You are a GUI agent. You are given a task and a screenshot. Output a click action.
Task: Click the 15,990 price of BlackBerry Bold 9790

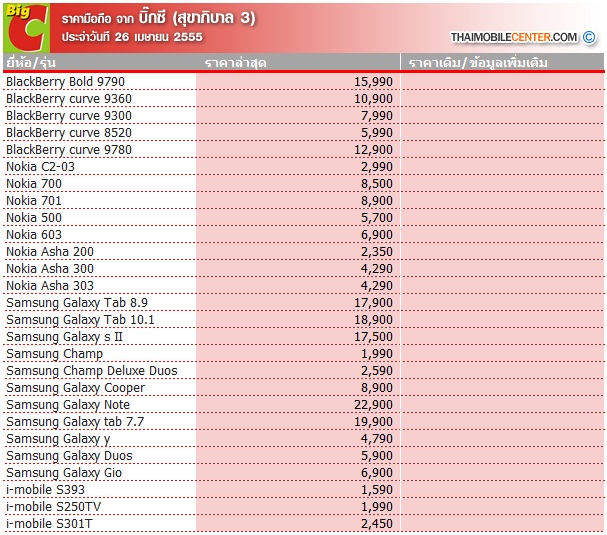coord(374,82)
